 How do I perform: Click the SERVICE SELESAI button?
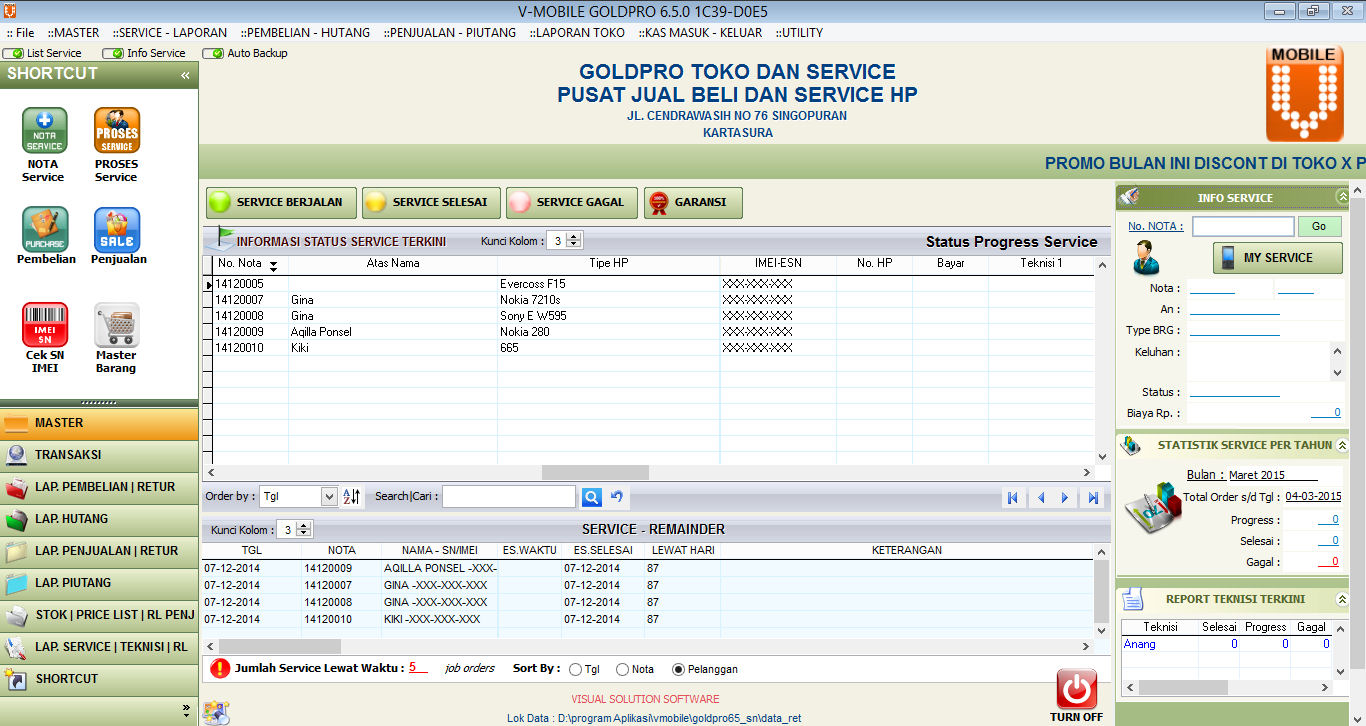(x=430, y=202)
